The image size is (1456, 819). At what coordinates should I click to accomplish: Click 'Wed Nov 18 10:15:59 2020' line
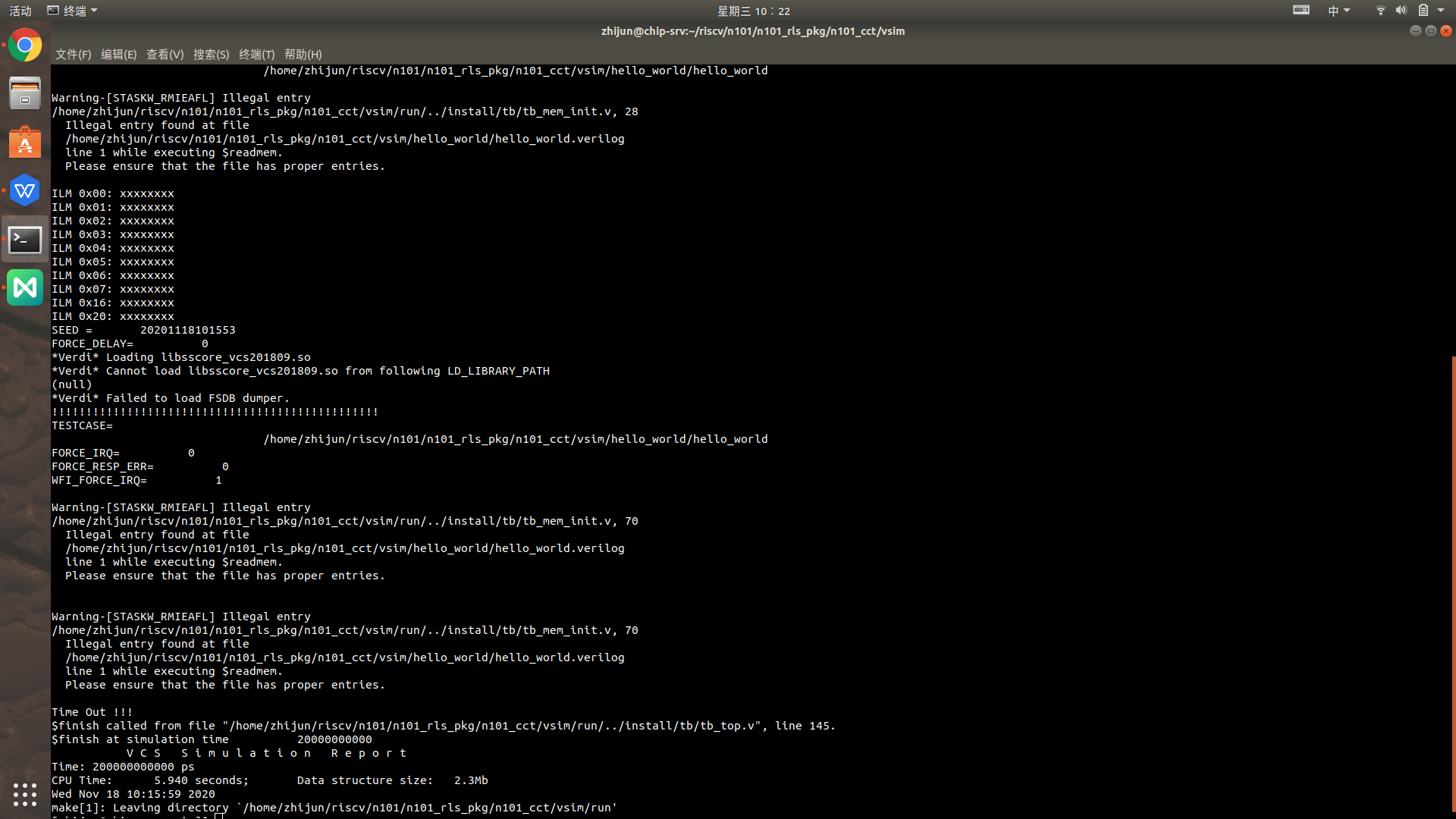[x=133, y=794]
